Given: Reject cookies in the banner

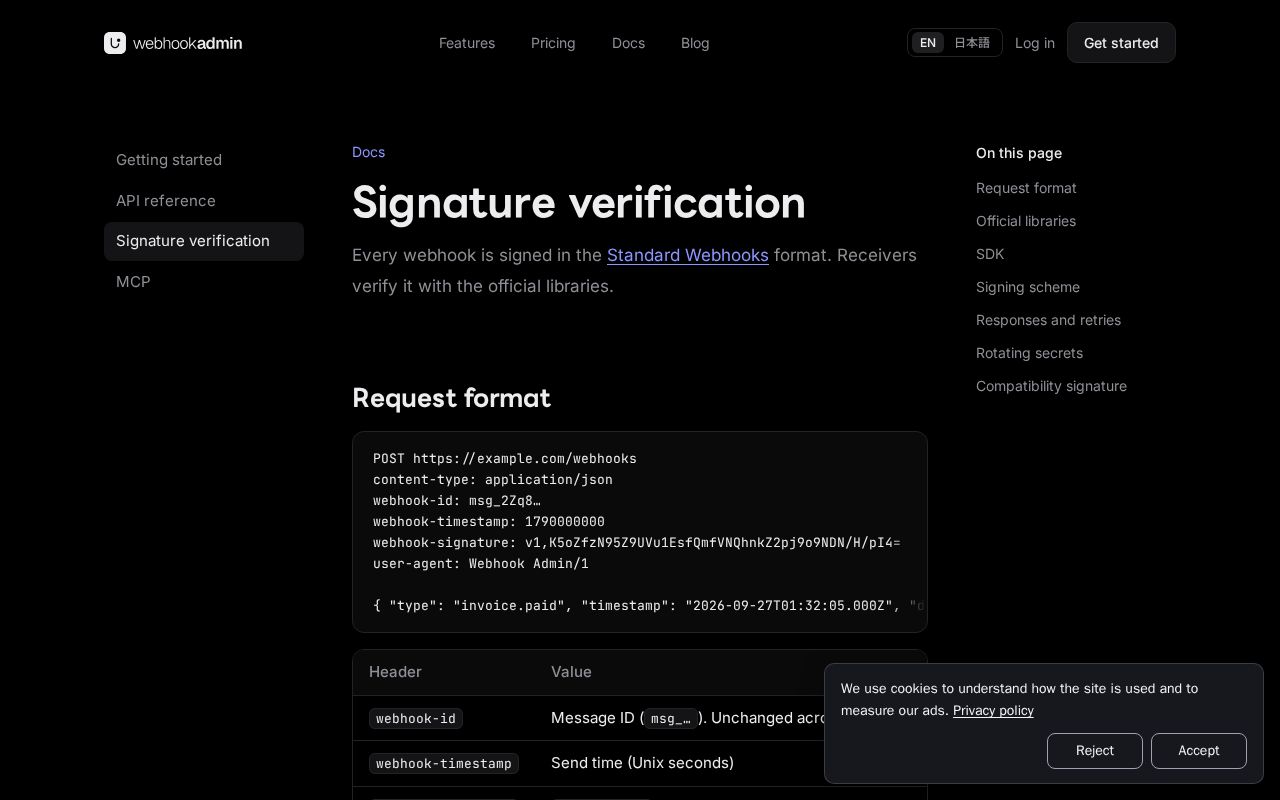Looking at the screenshot, I should 1095,751.
